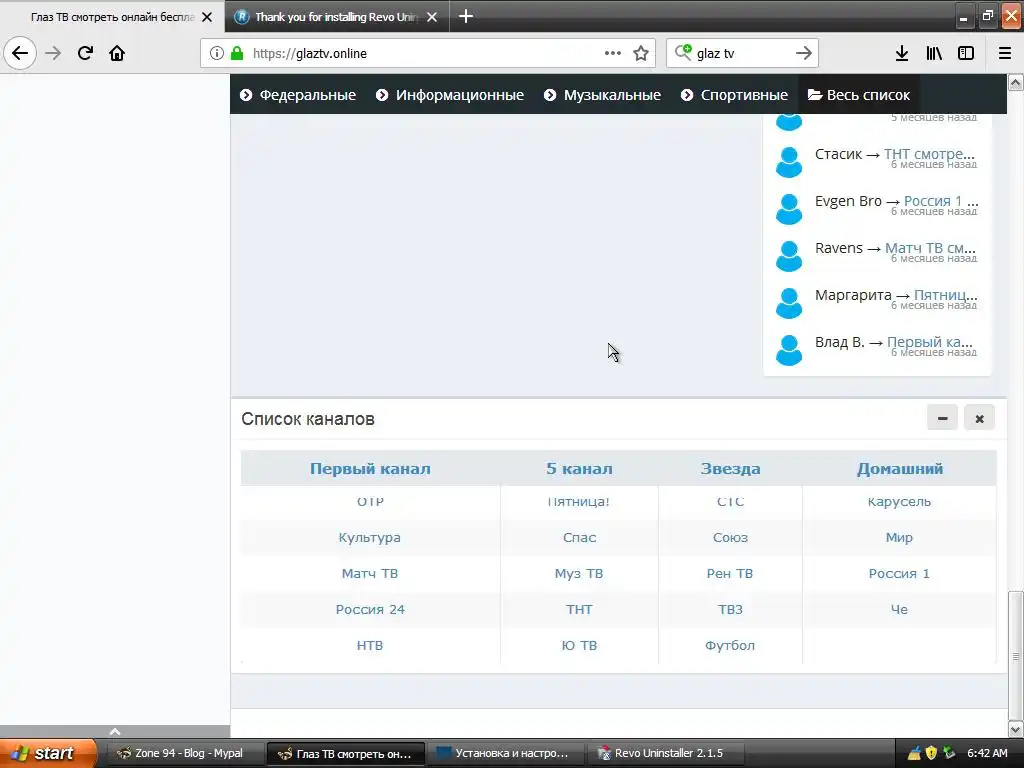Open a new browser tab with plus
The height and width of the screenshot is (768, 1024).
click(x=466, y=16)
